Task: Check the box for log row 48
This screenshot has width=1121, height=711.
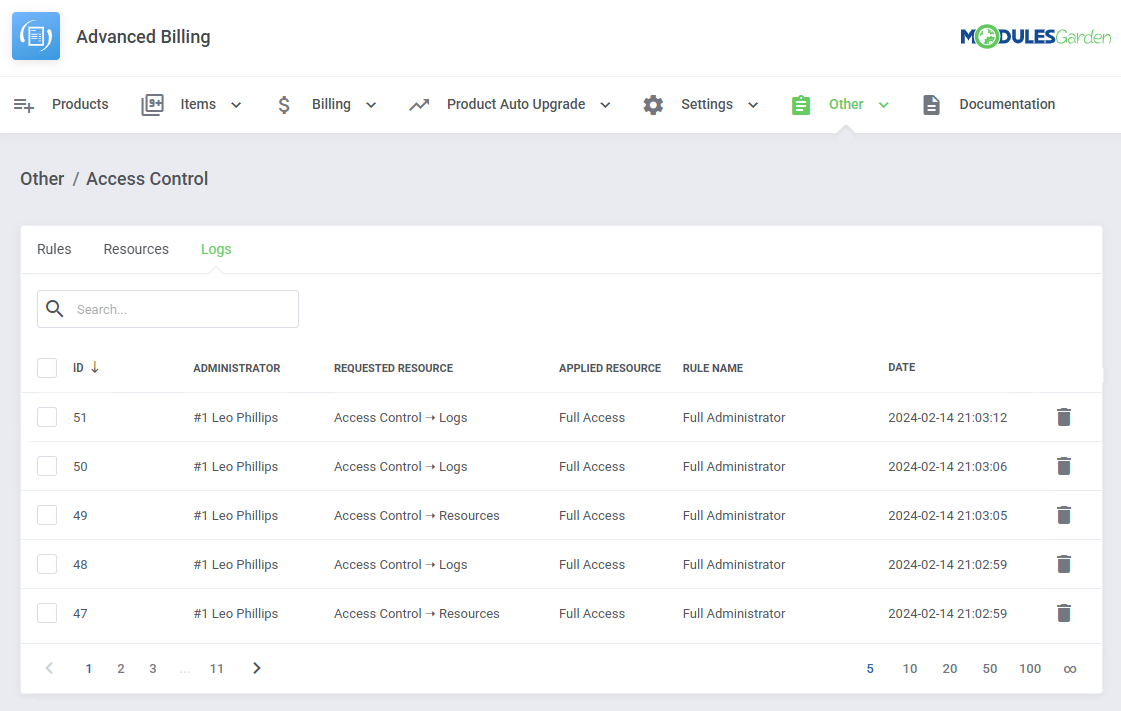Action: click(47, 565)
